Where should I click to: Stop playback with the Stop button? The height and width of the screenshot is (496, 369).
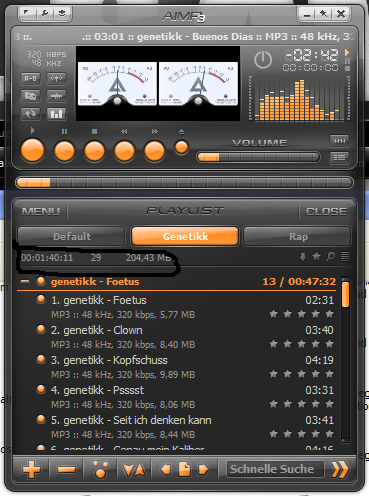tap(94, 151)
